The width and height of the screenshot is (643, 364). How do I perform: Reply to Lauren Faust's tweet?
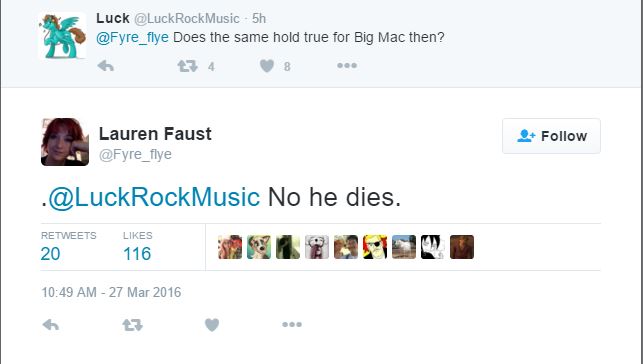(x=51, y=325)
